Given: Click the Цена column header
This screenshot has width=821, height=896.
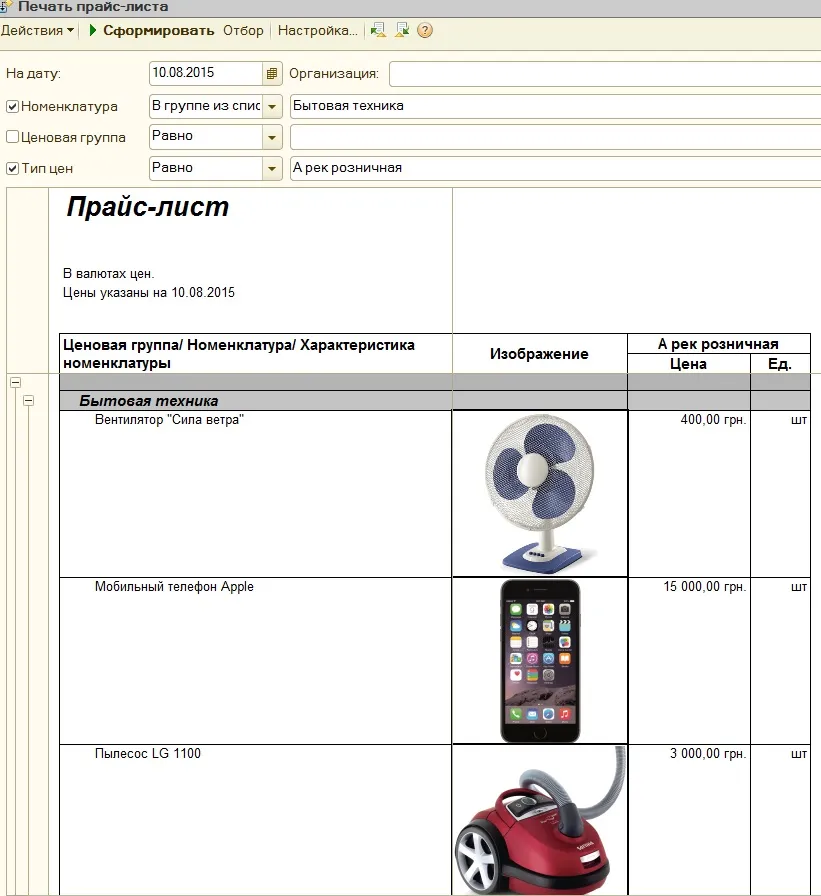Looking at the screenshot, I should click(688, 364).
